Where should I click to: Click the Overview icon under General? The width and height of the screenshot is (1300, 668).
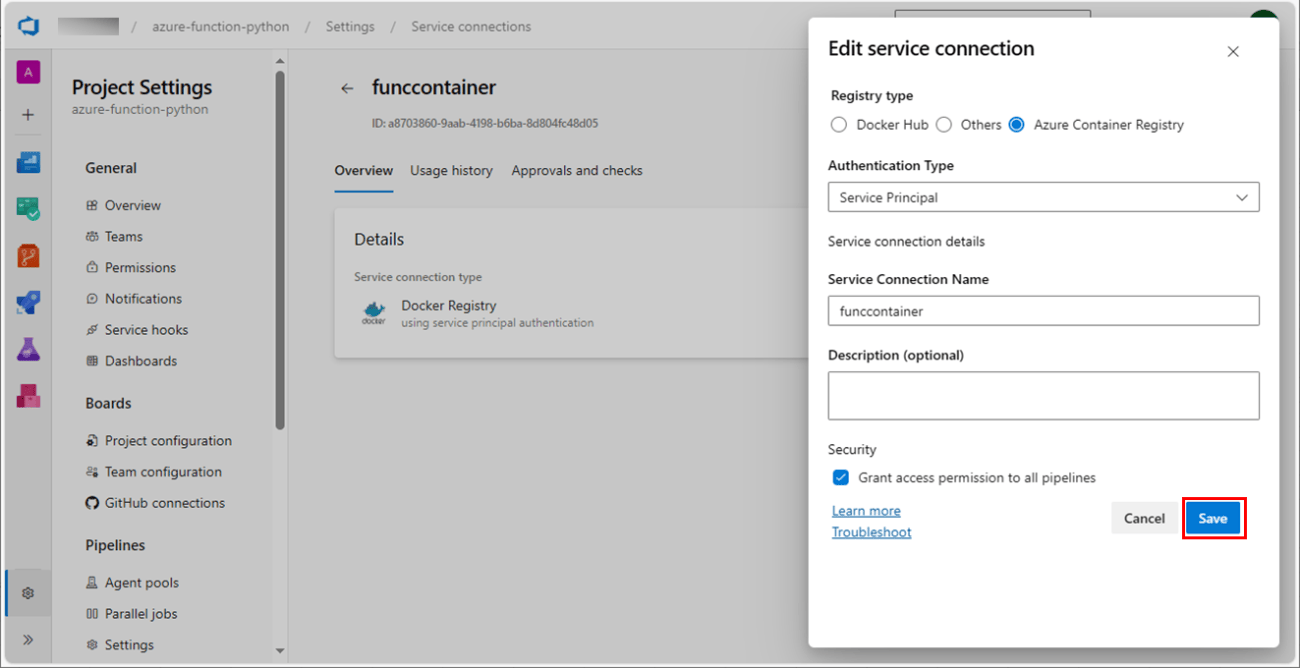pos(92,205)
